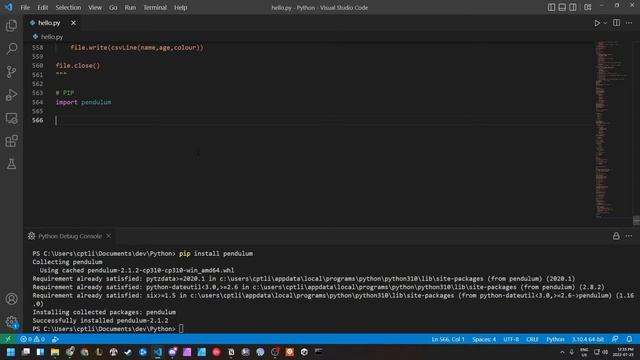Open the Testing flask view

(x=11, y=164)
